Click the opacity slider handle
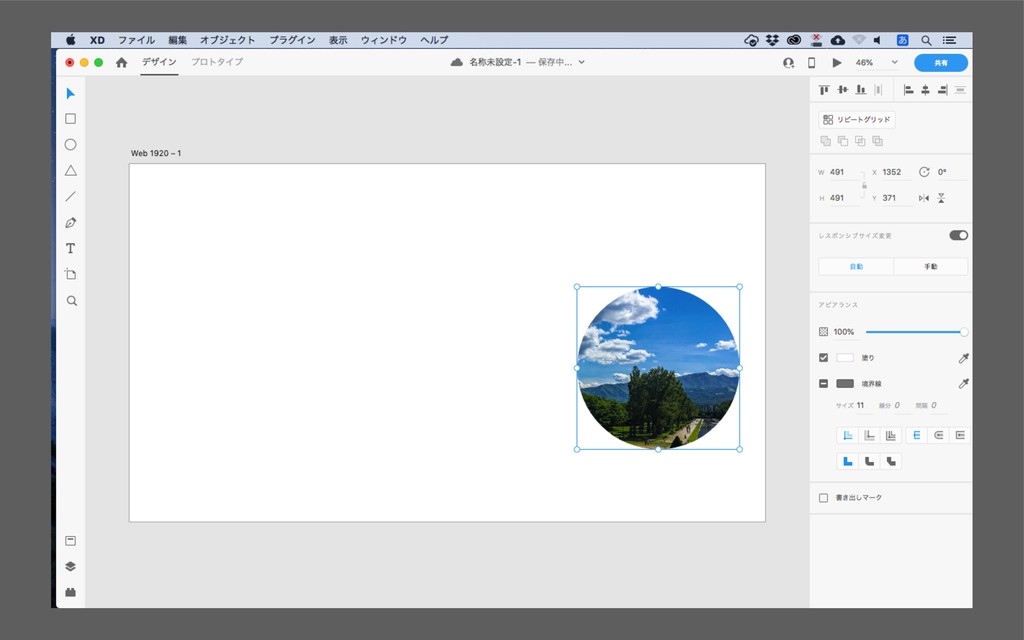Screen dimensions: 1024x640 pos(964,332)
